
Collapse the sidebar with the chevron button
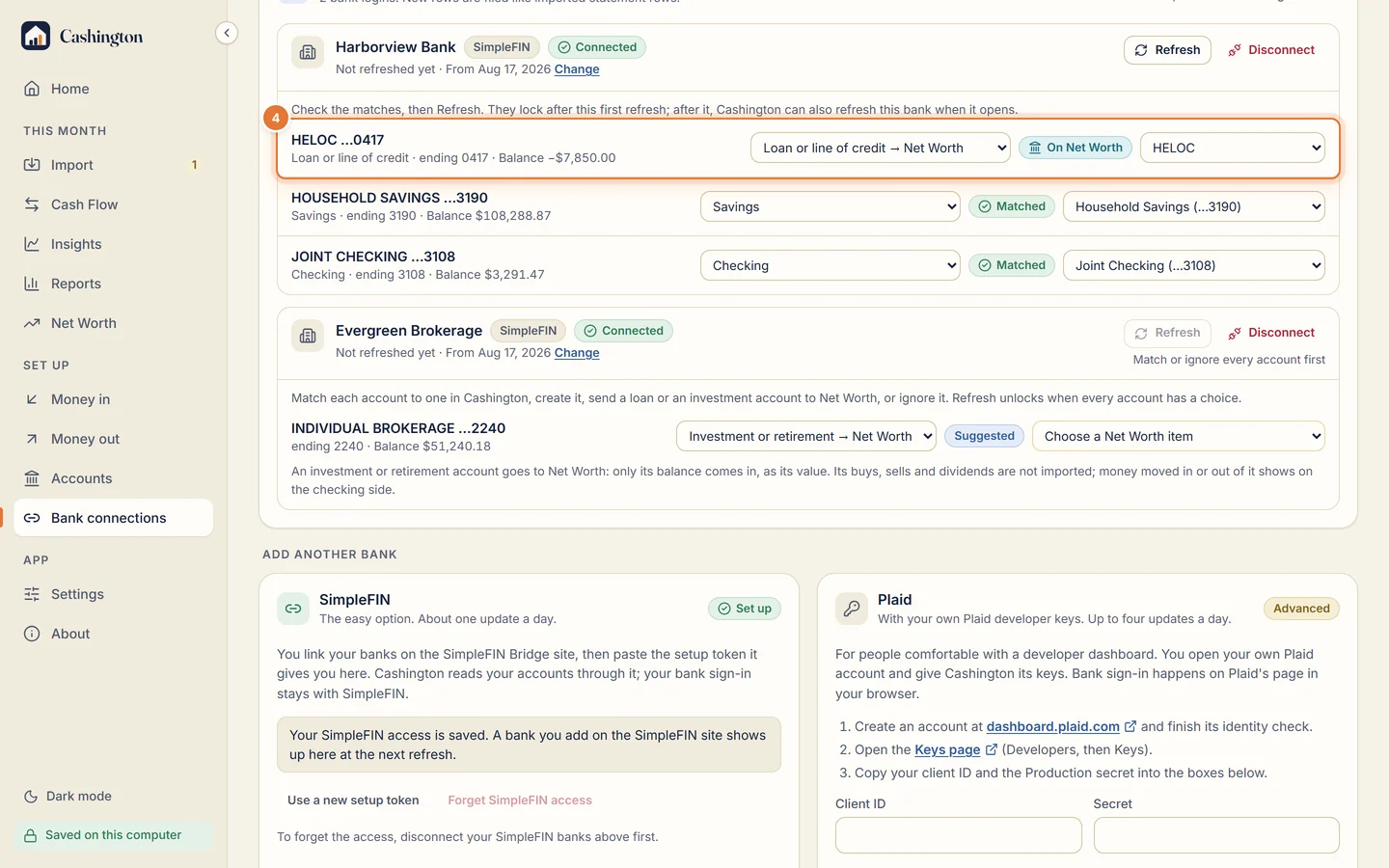[x=227, y=33]
